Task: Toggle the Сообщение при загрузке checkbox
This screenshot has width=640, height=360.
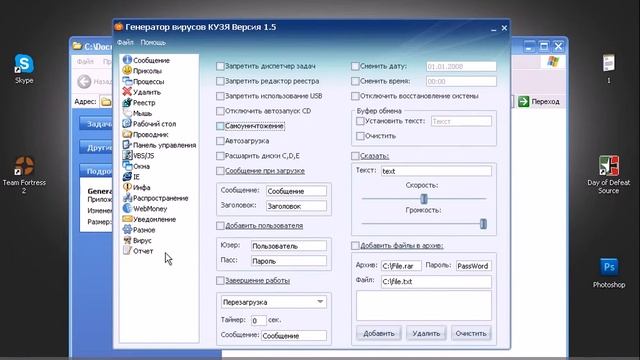Action: pos(220,171)
